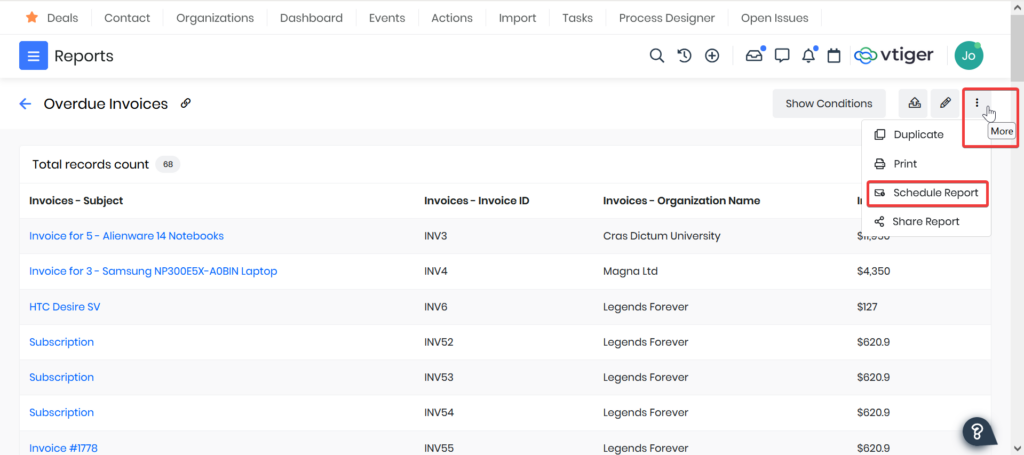Open the hamburger menu beside Reports
This screenshot has width=1024, height=455.
(x=33, y=56)
